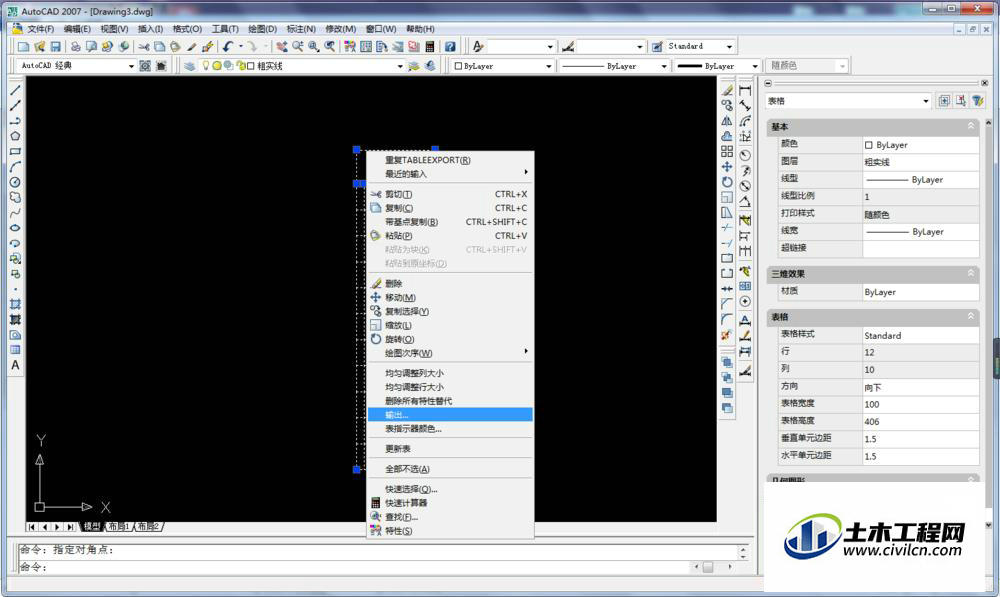Open the 绘图(D) menu
The height and width of the screenshot is (597, 1000).
(x=262, y=29)
